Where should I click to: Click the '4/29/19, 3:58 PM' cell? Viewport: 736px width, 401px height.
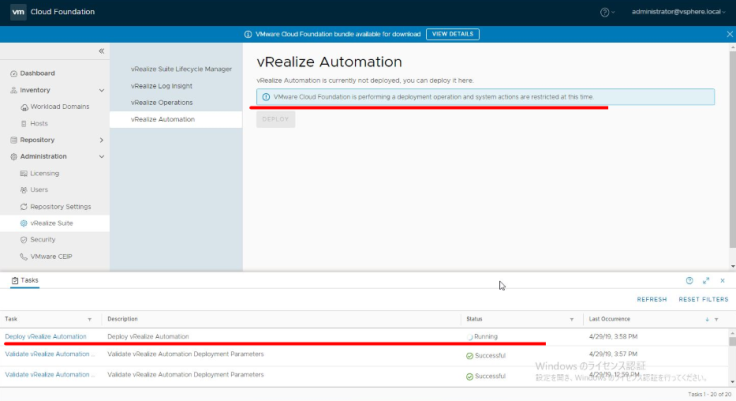[613, 337]
